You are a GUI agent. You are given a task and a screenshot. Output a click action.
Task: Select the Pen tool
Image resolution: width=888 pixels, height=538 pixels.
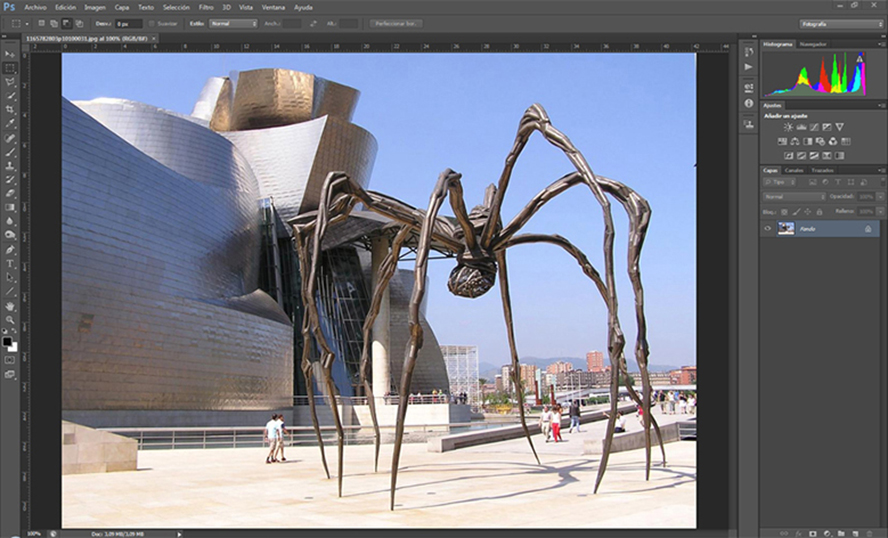[10, 250]
